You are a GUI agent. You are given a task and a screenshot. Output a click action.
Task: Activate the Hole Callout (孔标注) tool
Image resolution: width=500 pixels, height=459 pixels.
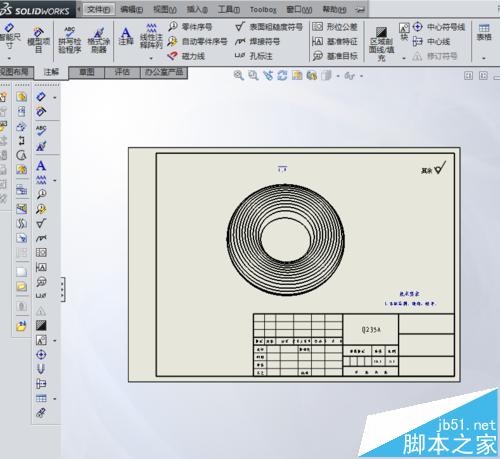click(253, 56)
